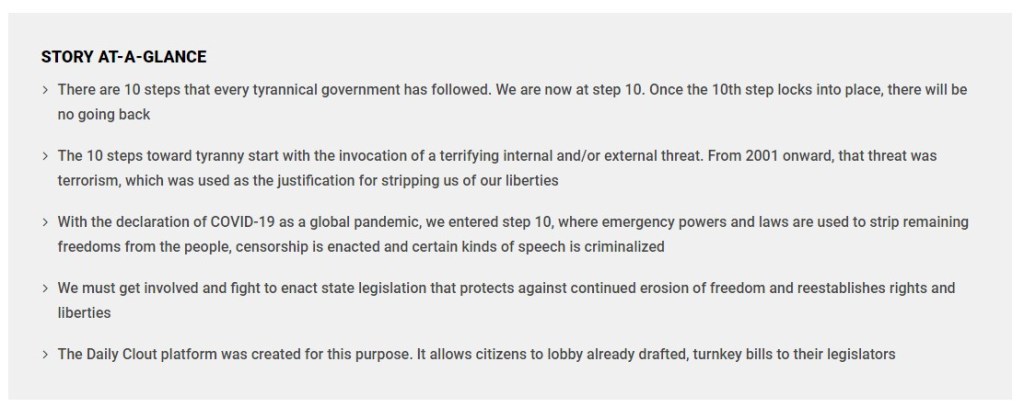Click the chevron beside 'We must get involved'
Viewport: 1024px width, 407px height.
pos(46,288)
